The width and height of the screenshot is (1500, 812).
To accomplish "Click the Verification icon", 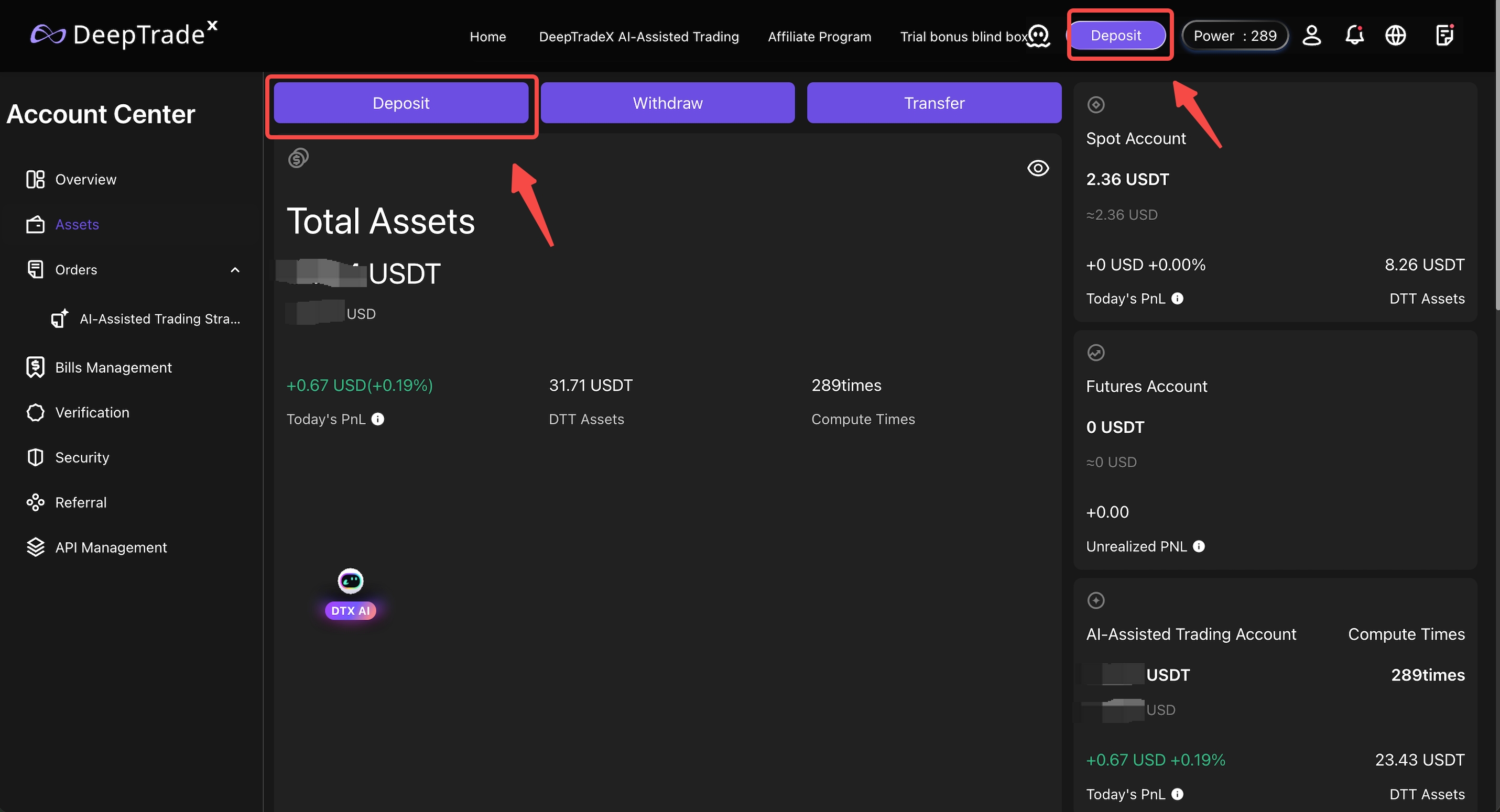I will [x=36, y=412].
